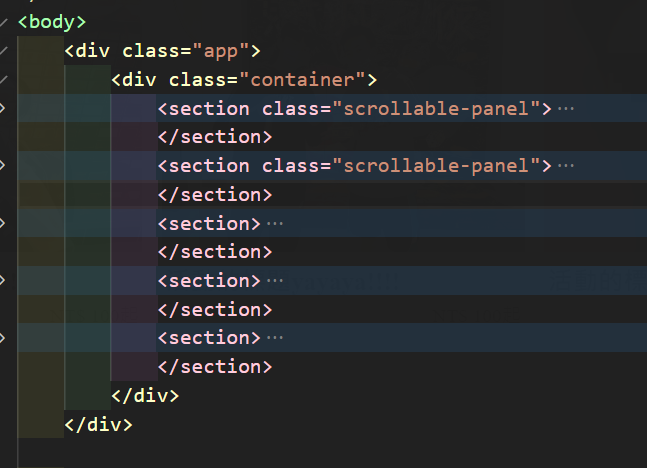Click the "container" class value string
The width and height of the screenshot is (647, 468).
tap(302, 80)
